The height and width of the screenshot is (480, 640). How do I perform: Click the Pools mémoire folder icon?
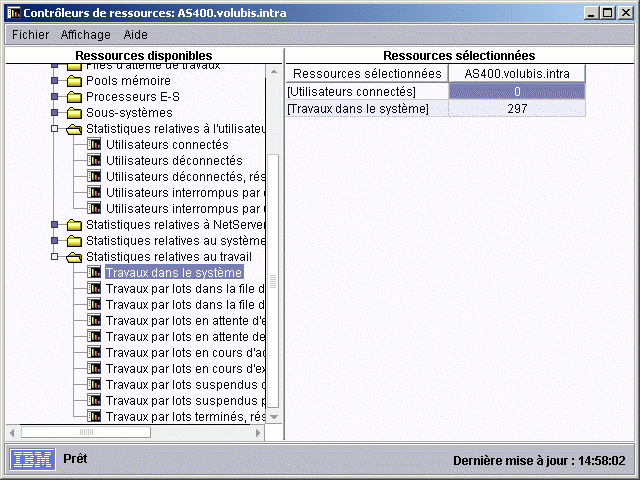coord(74,81)
